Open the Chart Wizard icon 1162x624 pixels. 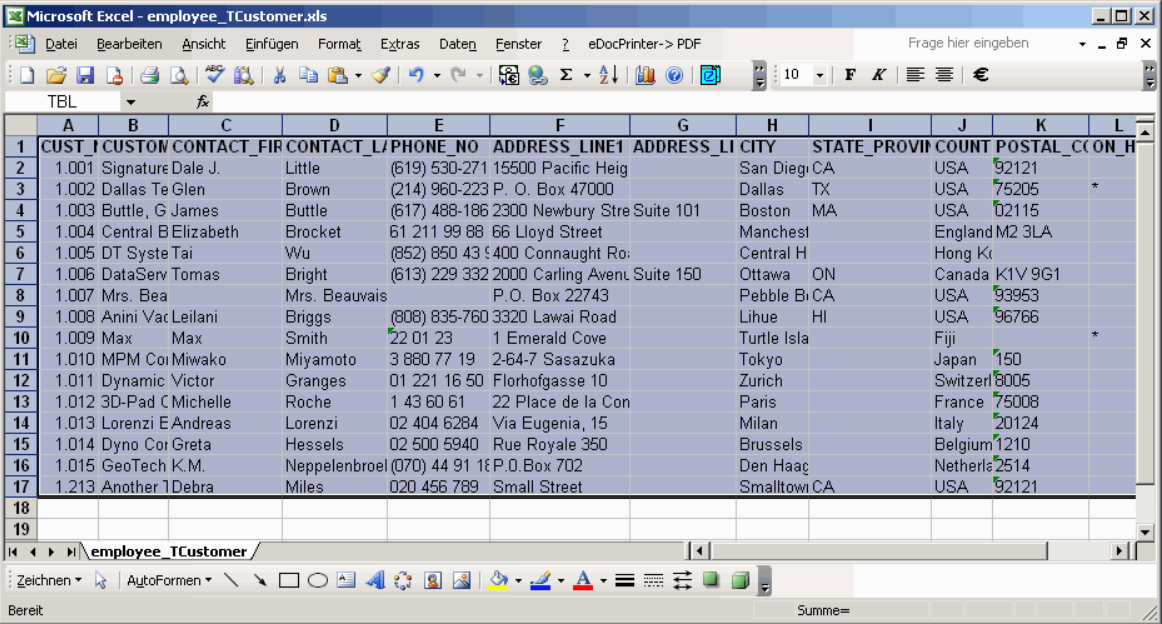pyautogui.click(x=644, y=75)
